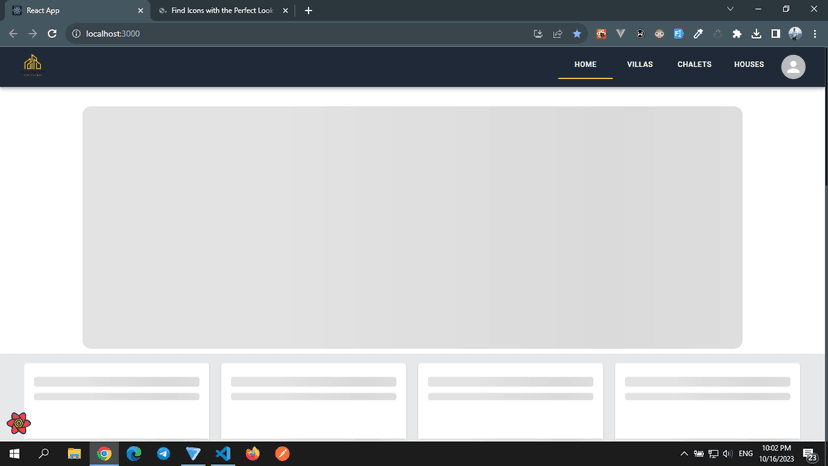Open Chrome downloads tray icon
This screenshot has height=466, width=828.
click(756, 34)
